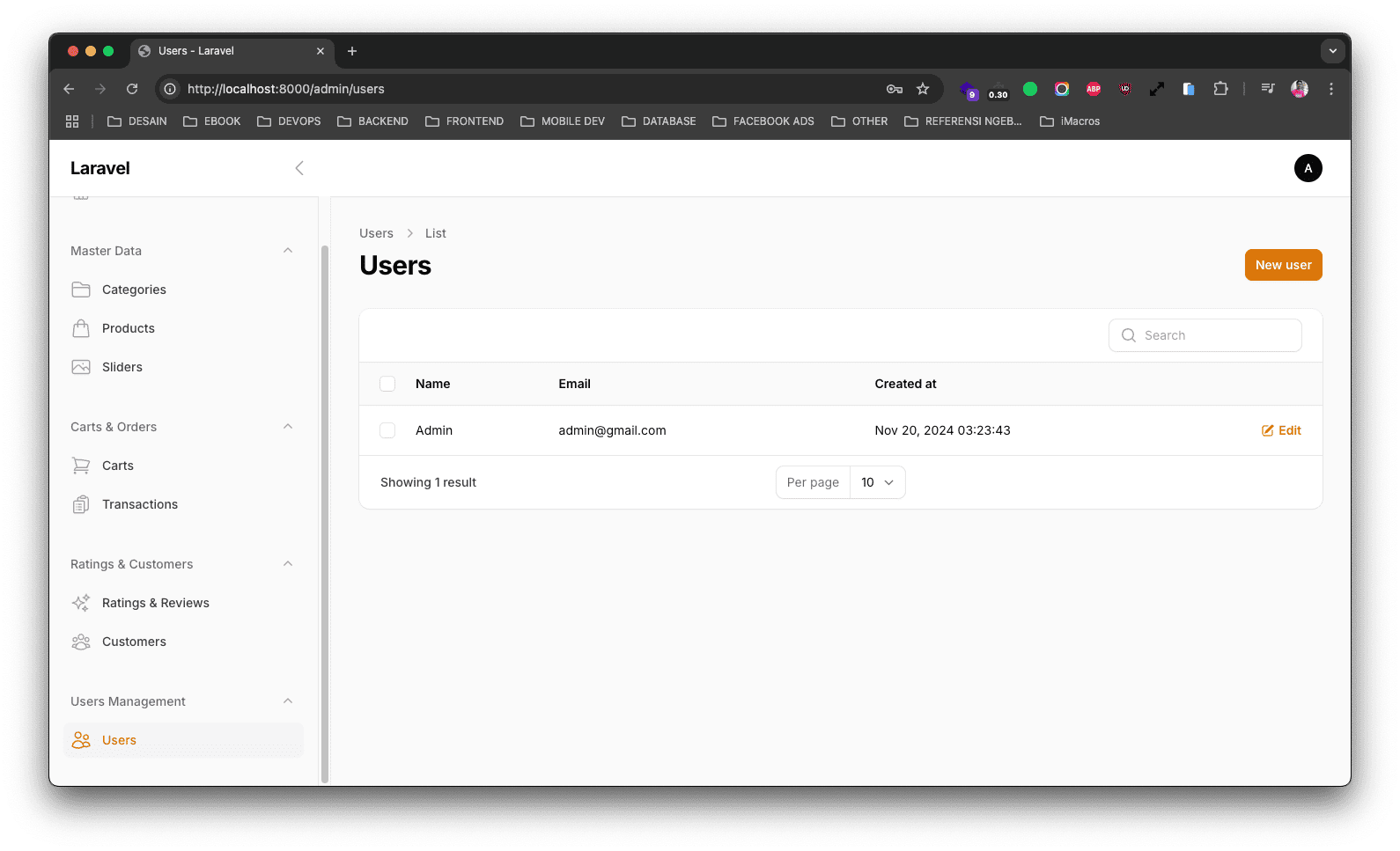Open the Users menu item in sidebar
Screen dimensions: 1400x851
(119, 740)
